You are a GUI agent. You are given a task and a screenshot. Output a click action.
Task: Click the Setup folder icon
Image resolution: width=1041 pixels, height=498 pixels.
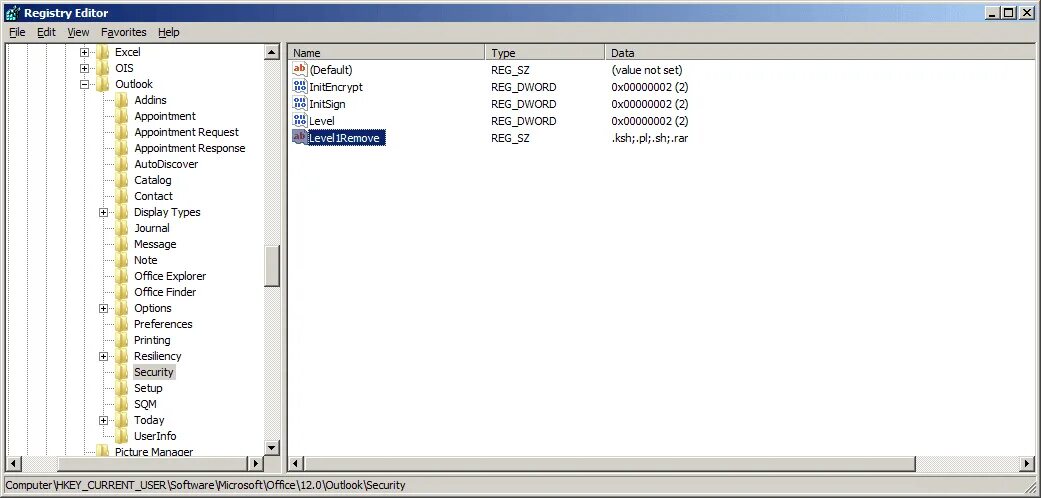click(x=122, y=388)
